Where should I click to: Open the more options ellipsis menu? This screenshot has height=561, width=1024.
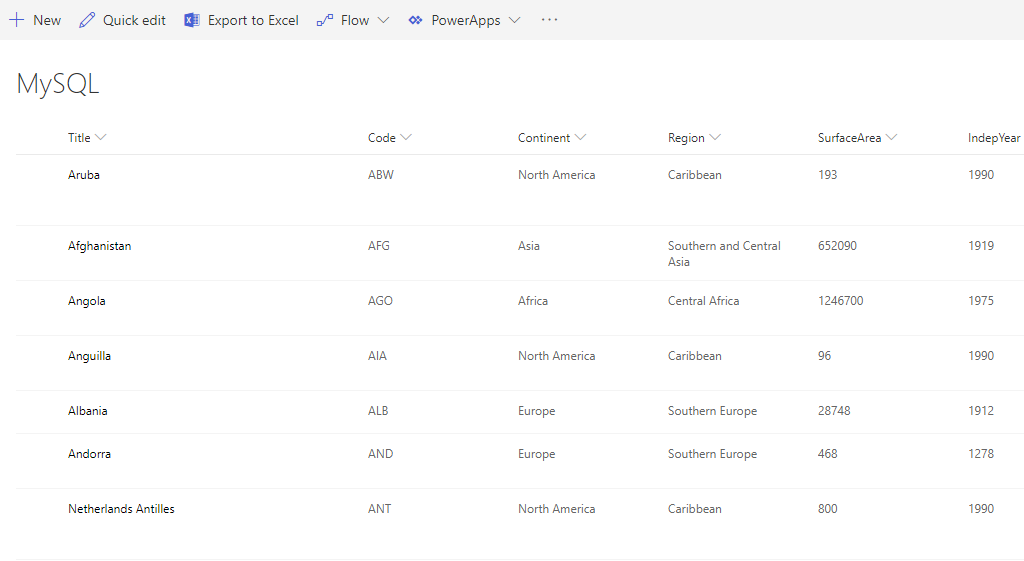tap(549, 20)
